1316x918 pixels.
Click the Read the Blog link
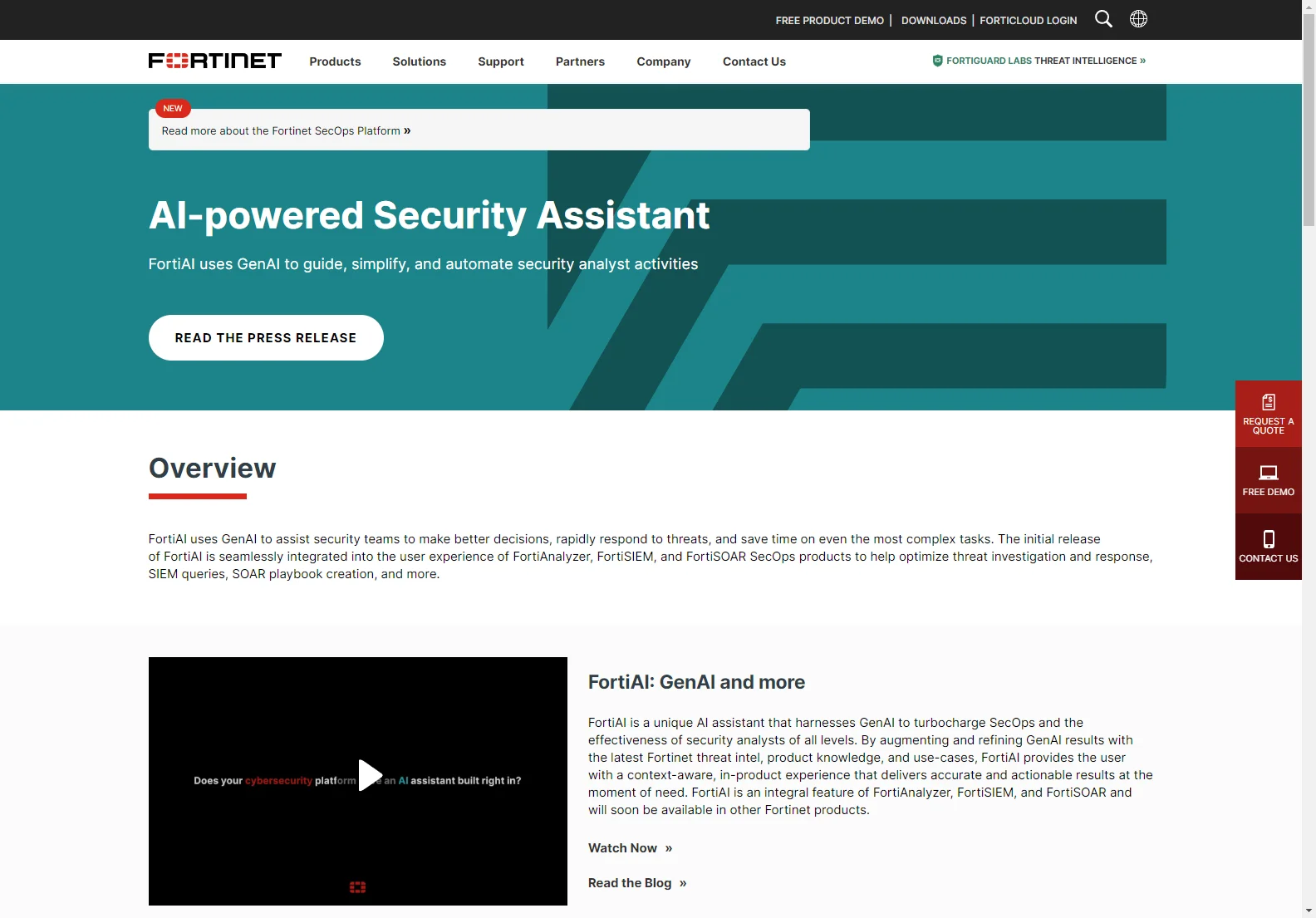[x=637, y=883]
